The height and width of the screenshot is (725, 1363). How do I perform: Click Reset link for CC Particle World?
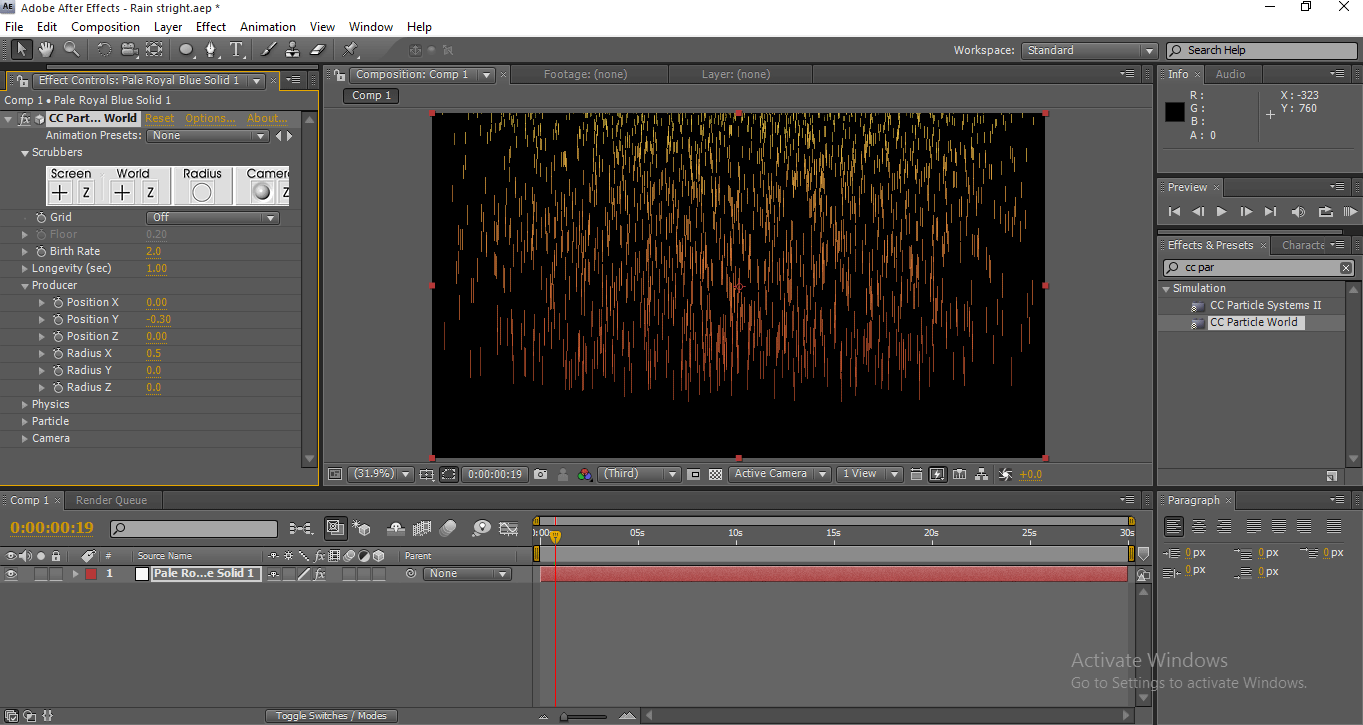(x=159, y=118)
